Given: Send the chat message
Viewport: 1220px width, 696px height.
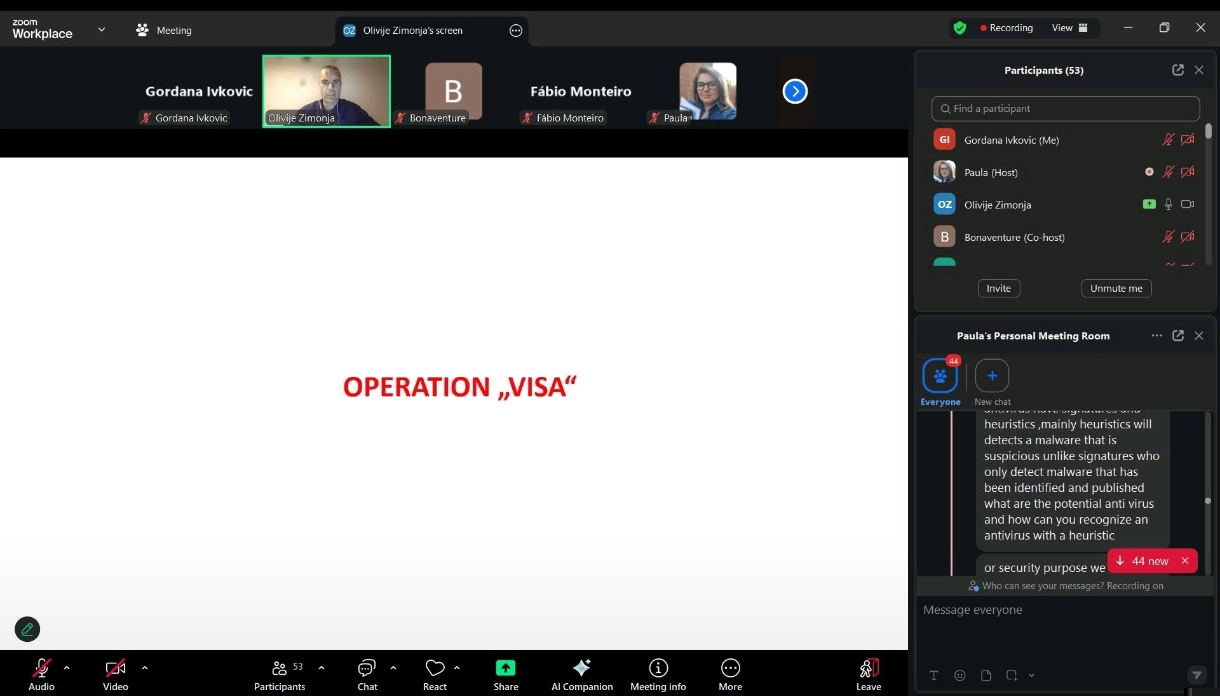Looking at the screenshot, I should click(x=1196, y=675).
